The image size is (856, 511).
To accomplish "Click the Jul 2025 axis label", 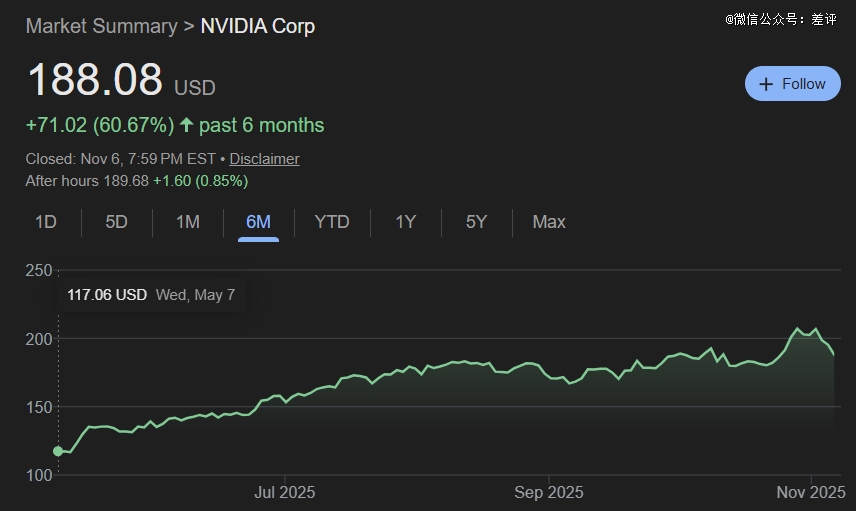I will click(285, 492).
